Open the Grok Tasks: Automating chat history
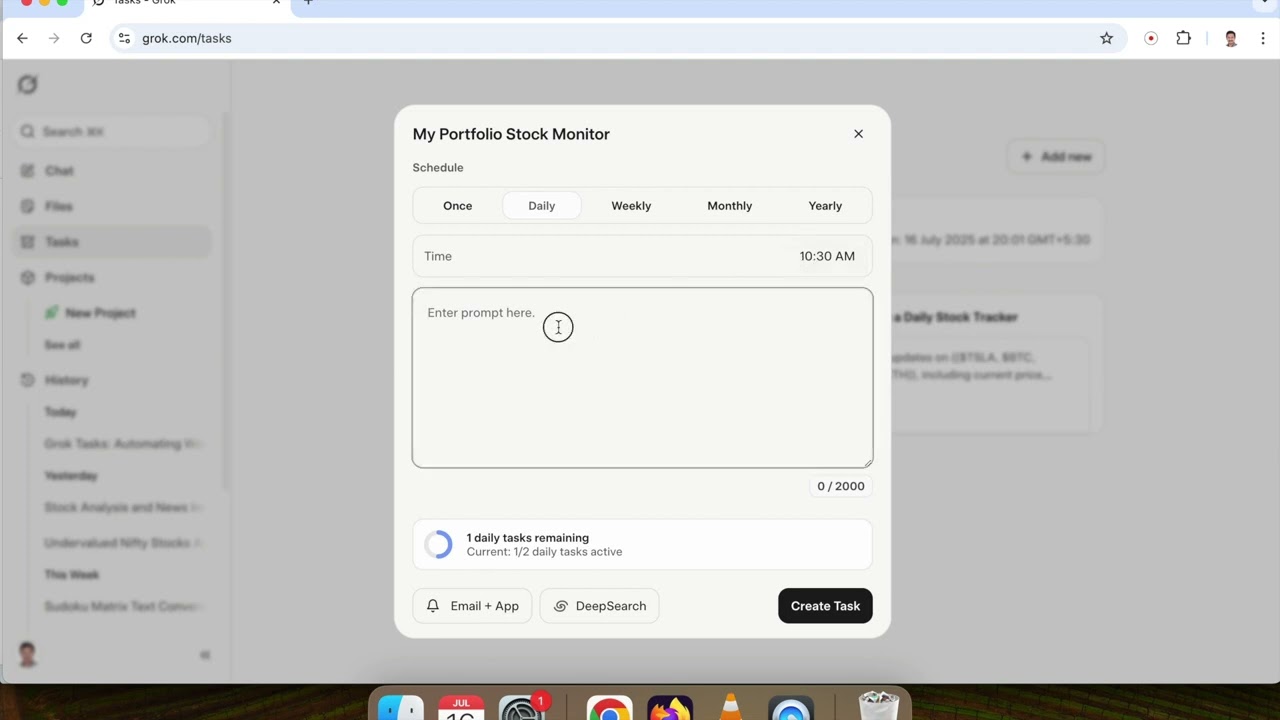The width and height of the screenshot is (1280, 720). [x=125, y=443]
